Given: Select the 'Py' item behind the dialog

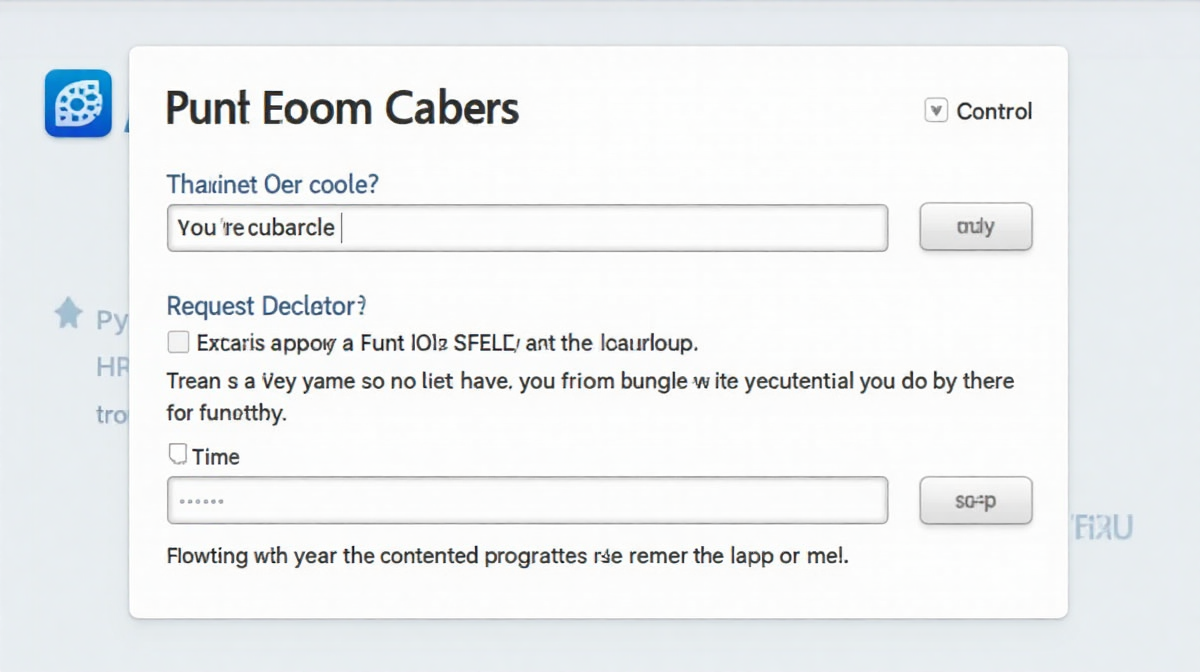Looking at the screenshot, I should point(112,321).
